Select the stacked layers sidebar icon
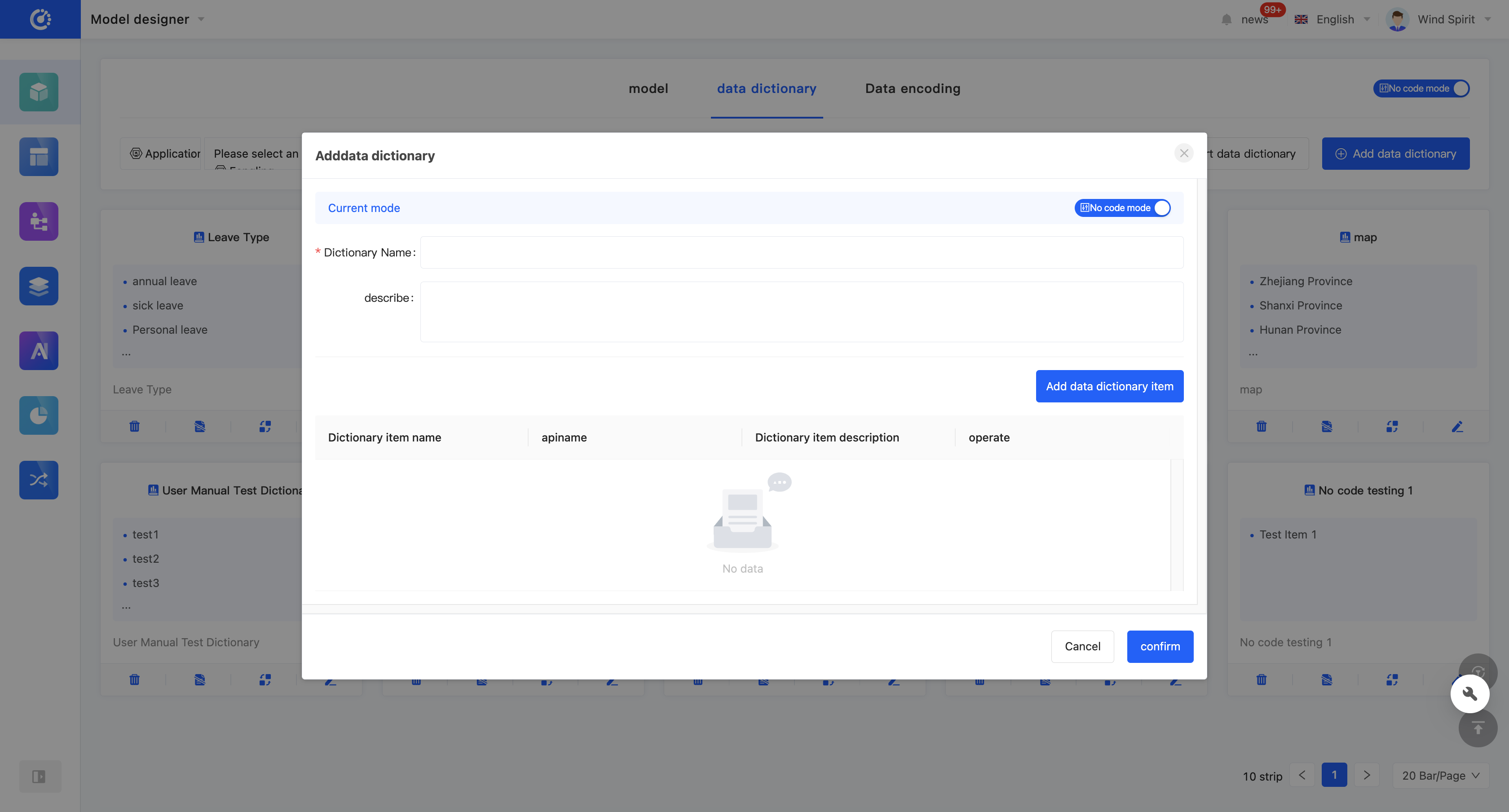Image resolution: width=1509 pixels, height=812 pixels. (x=39, y=286)
